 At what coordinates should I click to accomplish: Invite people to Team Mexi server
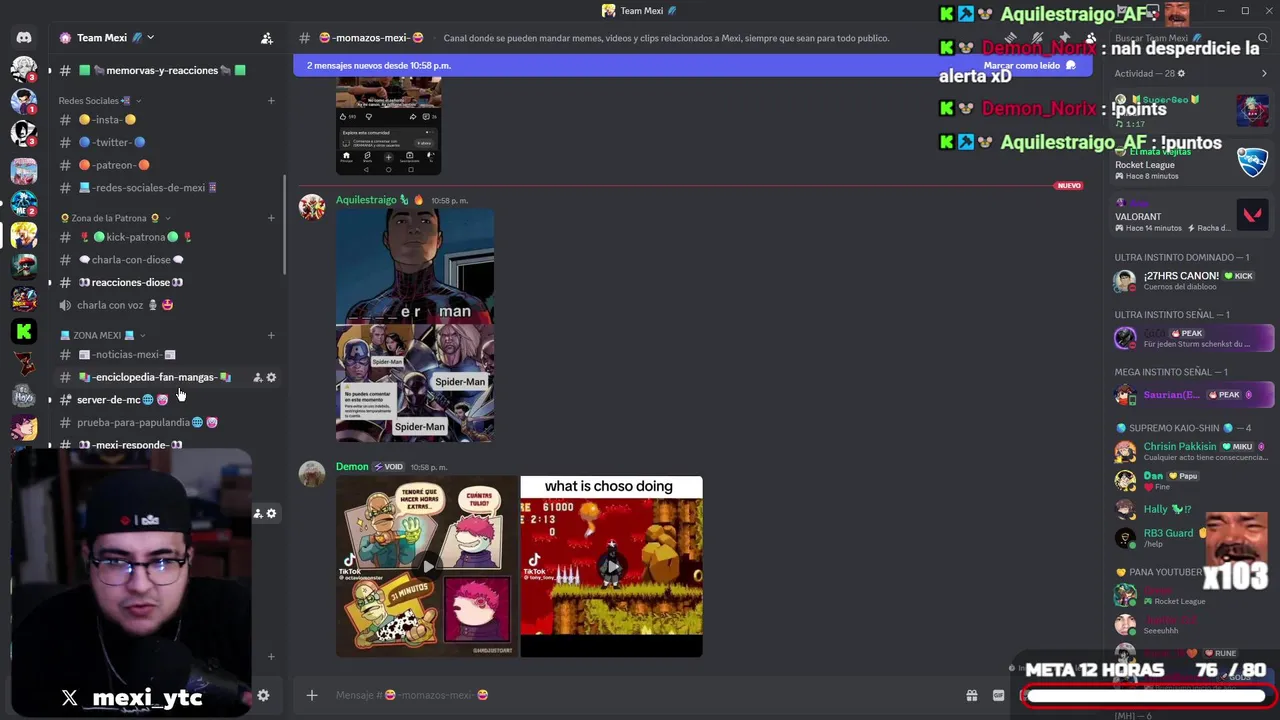click(266, 38)
